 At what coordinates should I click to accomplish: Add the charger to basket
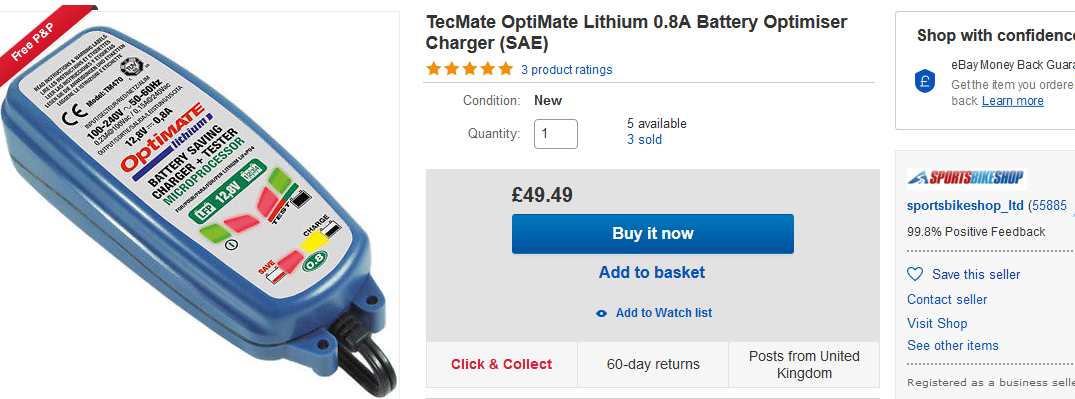[x=652, y=272]
